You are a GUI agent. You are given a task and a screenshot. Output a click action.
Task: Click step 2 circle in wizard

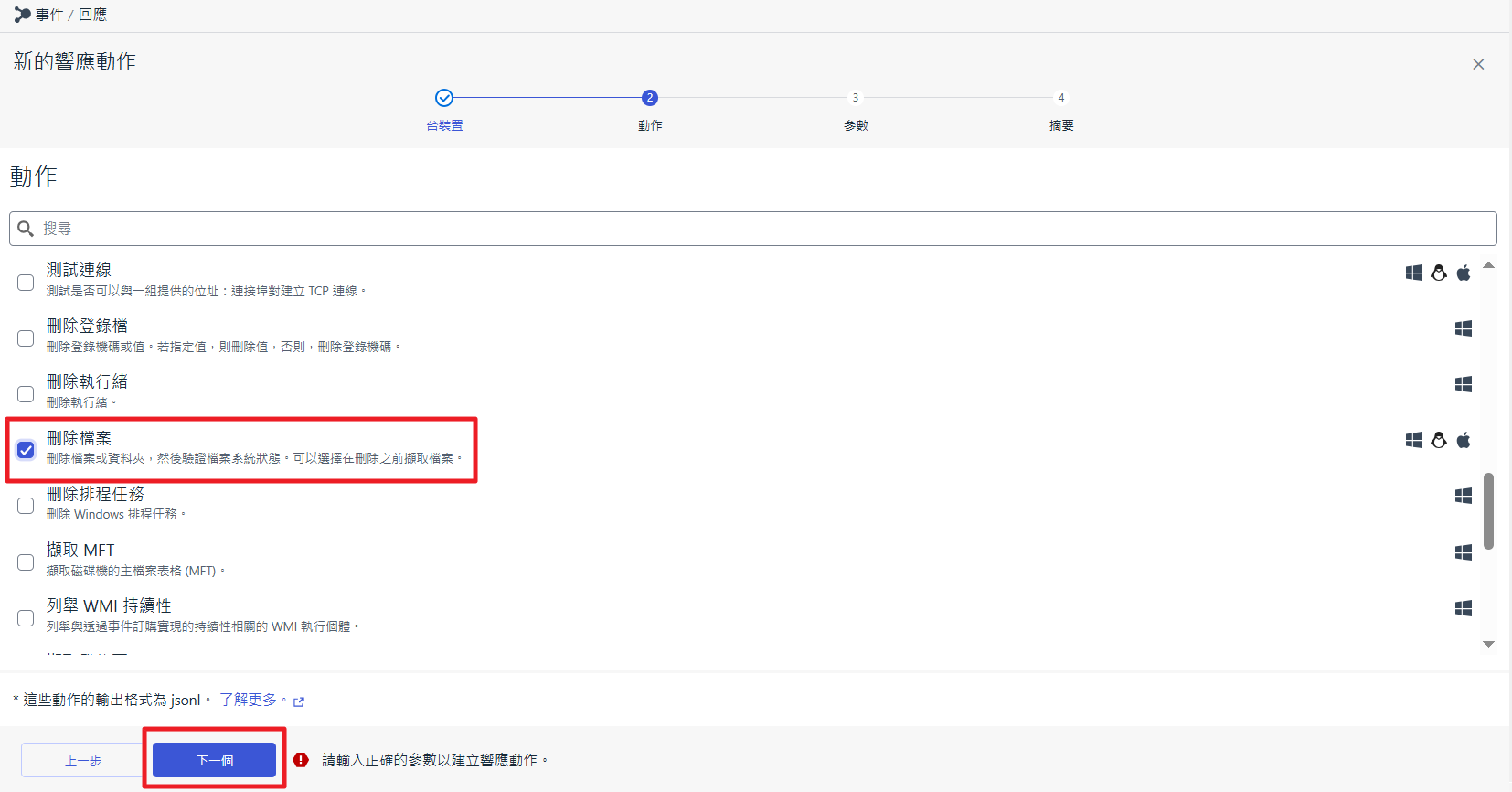[x=650, y=98]
